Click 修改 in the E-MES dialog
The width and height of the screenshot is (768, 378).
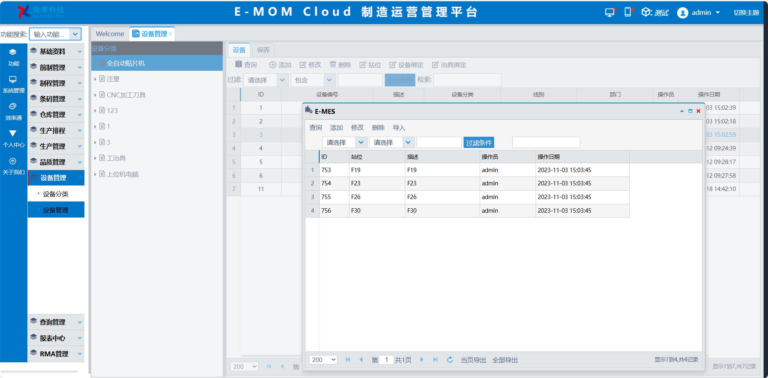pyautogui.click(x=358, y=128)
